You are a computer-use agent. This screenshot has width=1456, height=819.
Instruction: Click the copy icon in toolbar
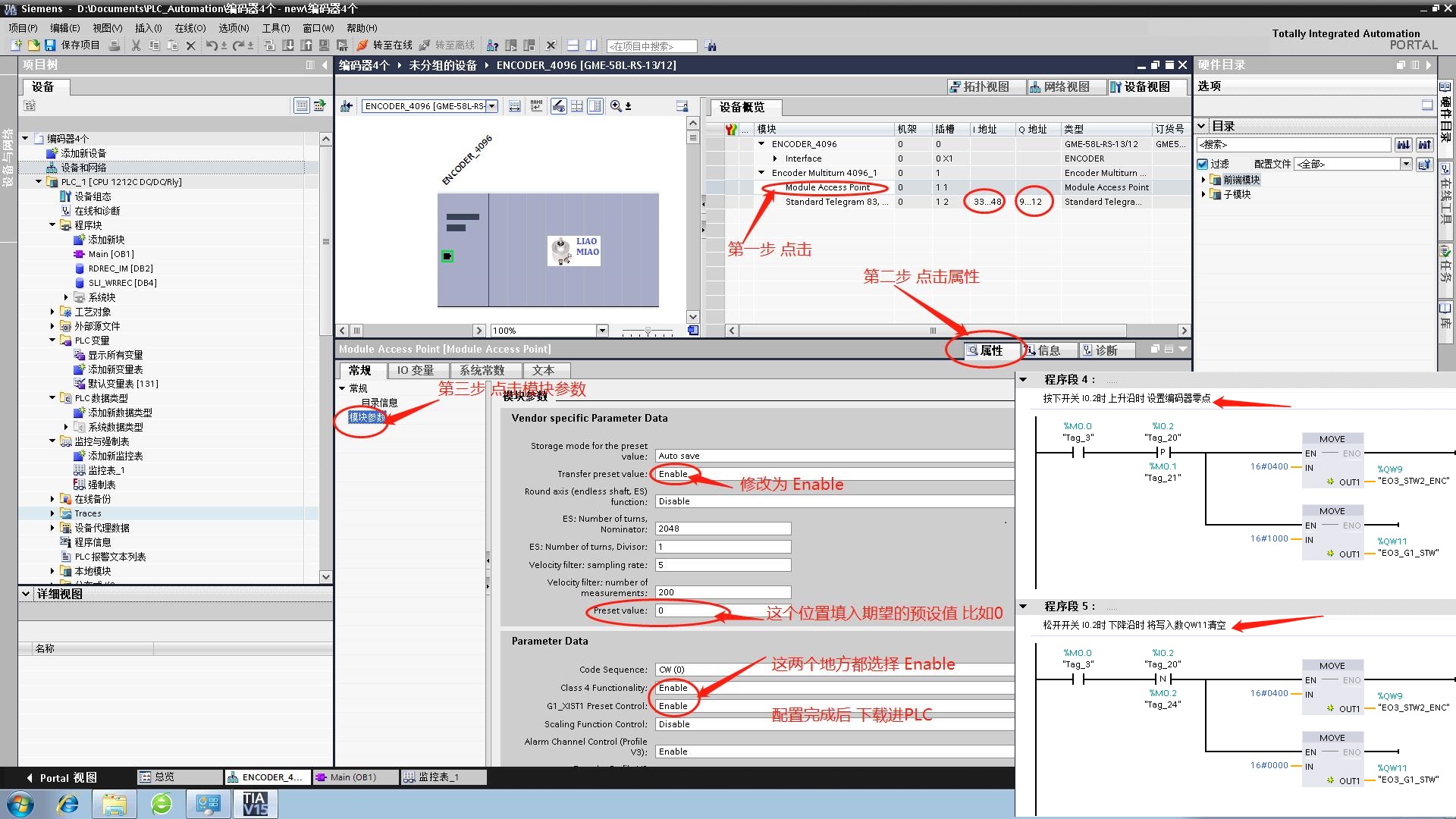pyautogui.click(x=154, y=45)
